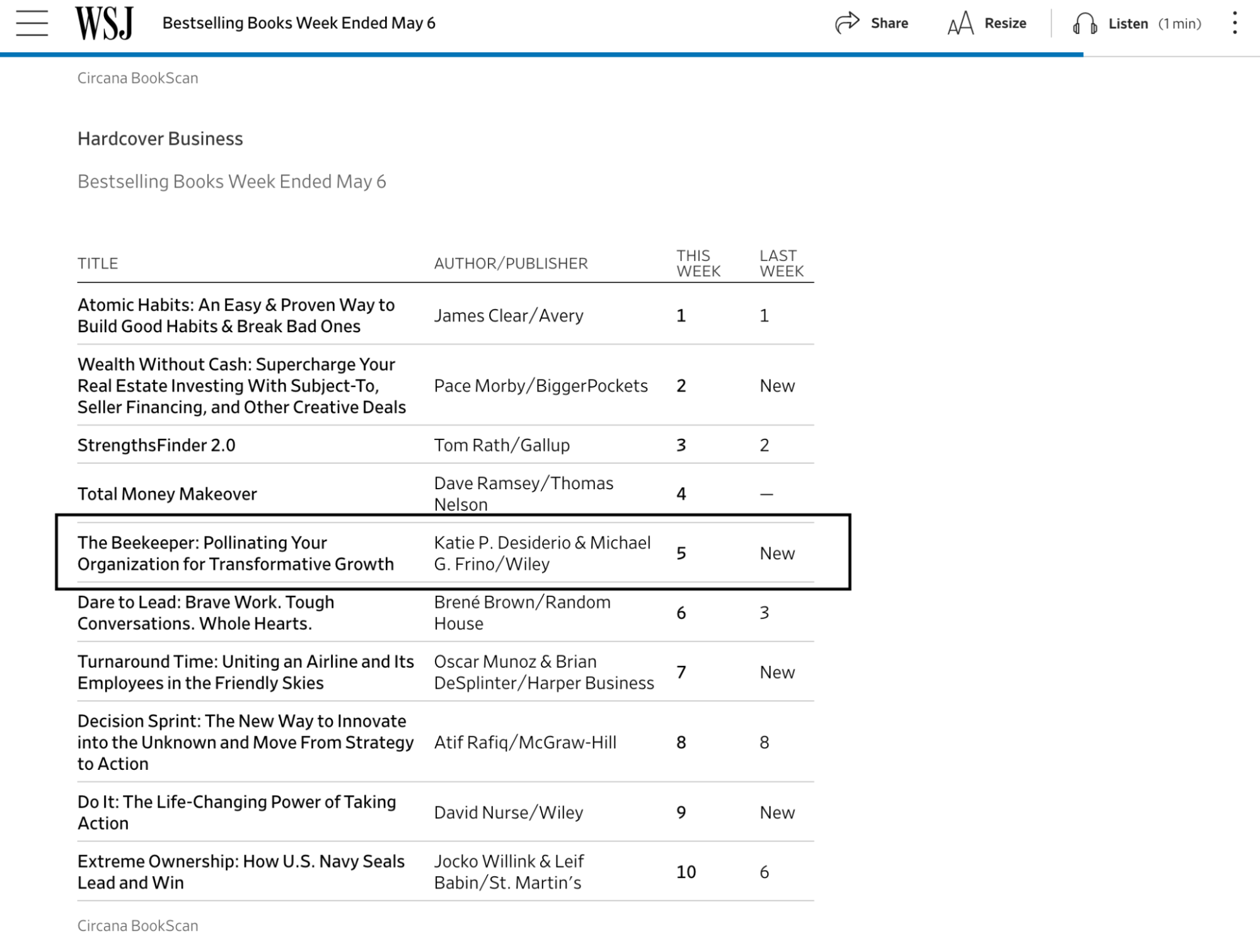Viewport: 1260px width, 952px height.
Task: Click the THIS WEEK column header
Action: [698, 264]
